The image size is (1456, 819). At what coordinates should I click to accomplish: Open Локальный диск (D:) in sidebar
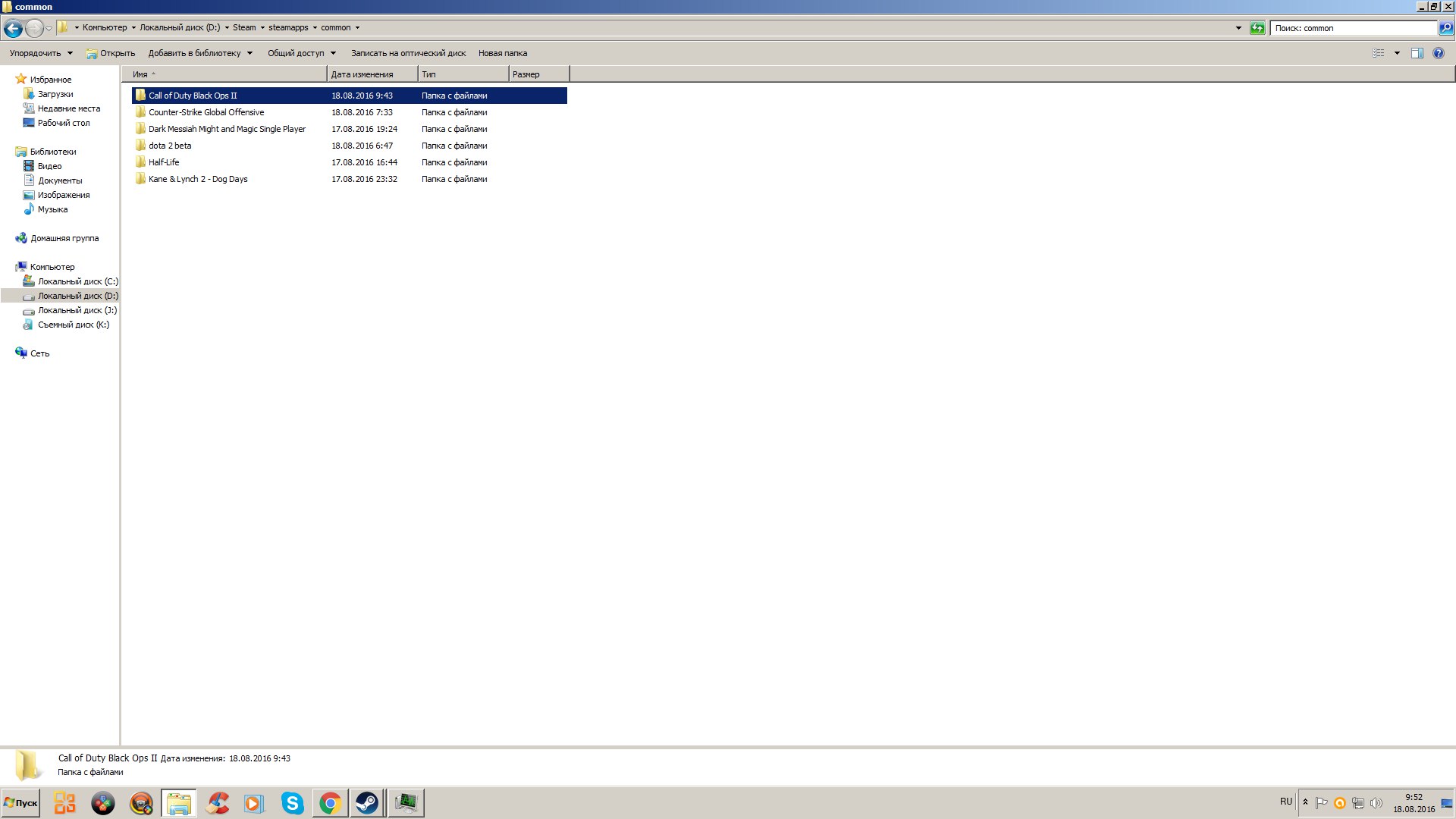pyautogui.click(x=78, y=296)
